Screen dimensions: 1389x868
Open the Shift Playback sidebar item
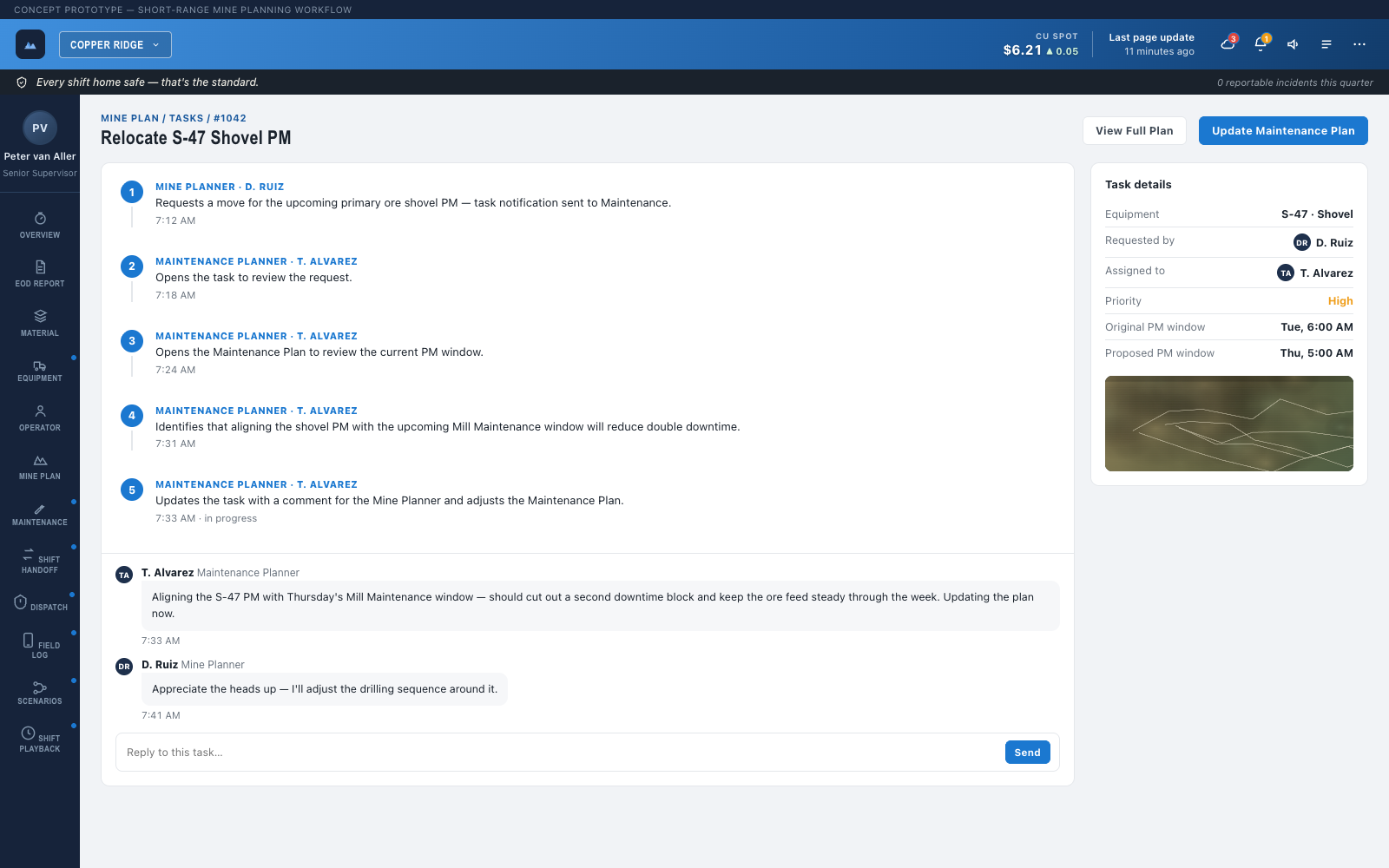pyautogui.click(x=40, y=739)
